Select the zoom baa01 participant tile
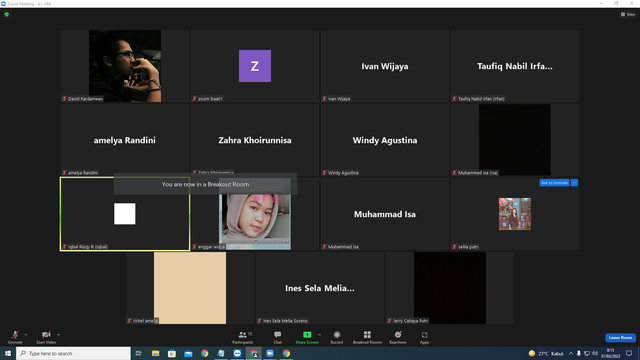Image resolution: width=640 pixels, height=360 pixels. (x=255, y=66)
